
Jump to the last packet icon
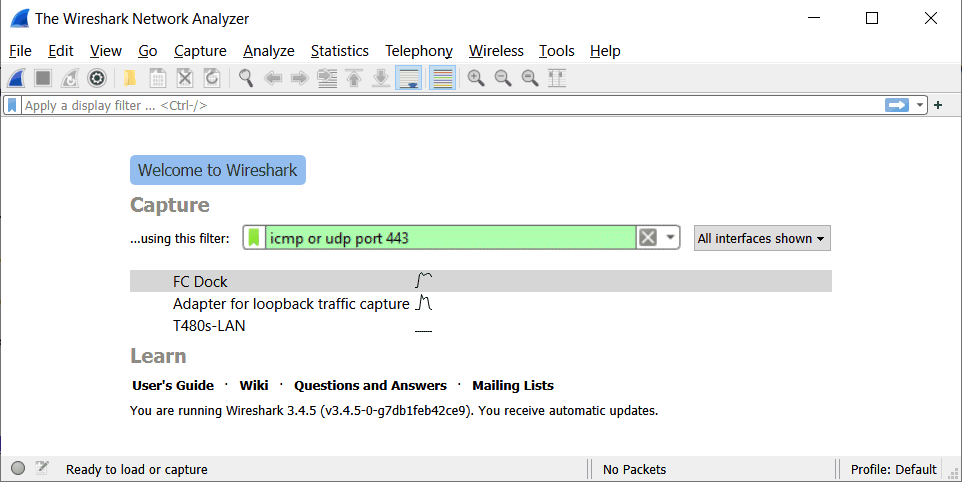click(381, 78)
